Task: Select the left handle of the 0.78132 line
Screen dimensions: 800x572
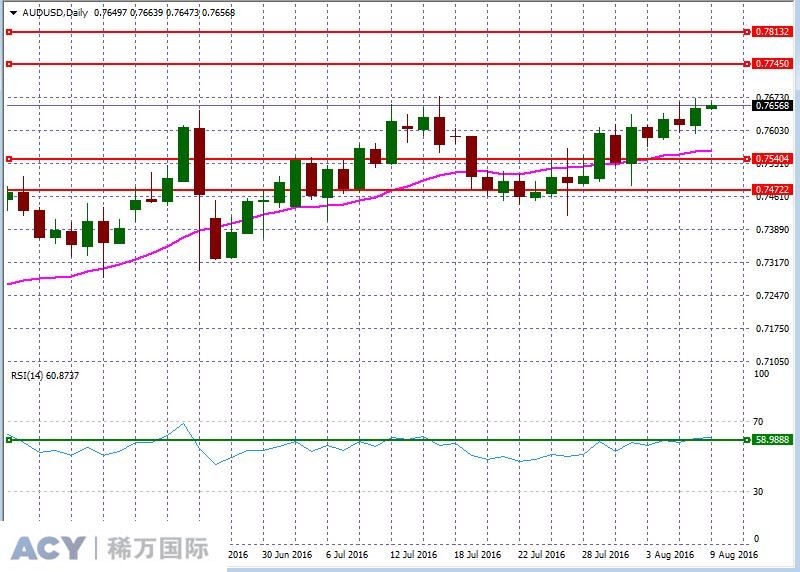Action: [x=9, y=32]
